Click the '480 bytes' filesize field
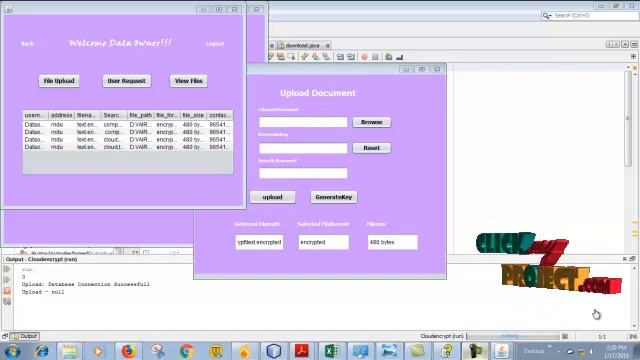The image size is (640, 360). point(393,242)
